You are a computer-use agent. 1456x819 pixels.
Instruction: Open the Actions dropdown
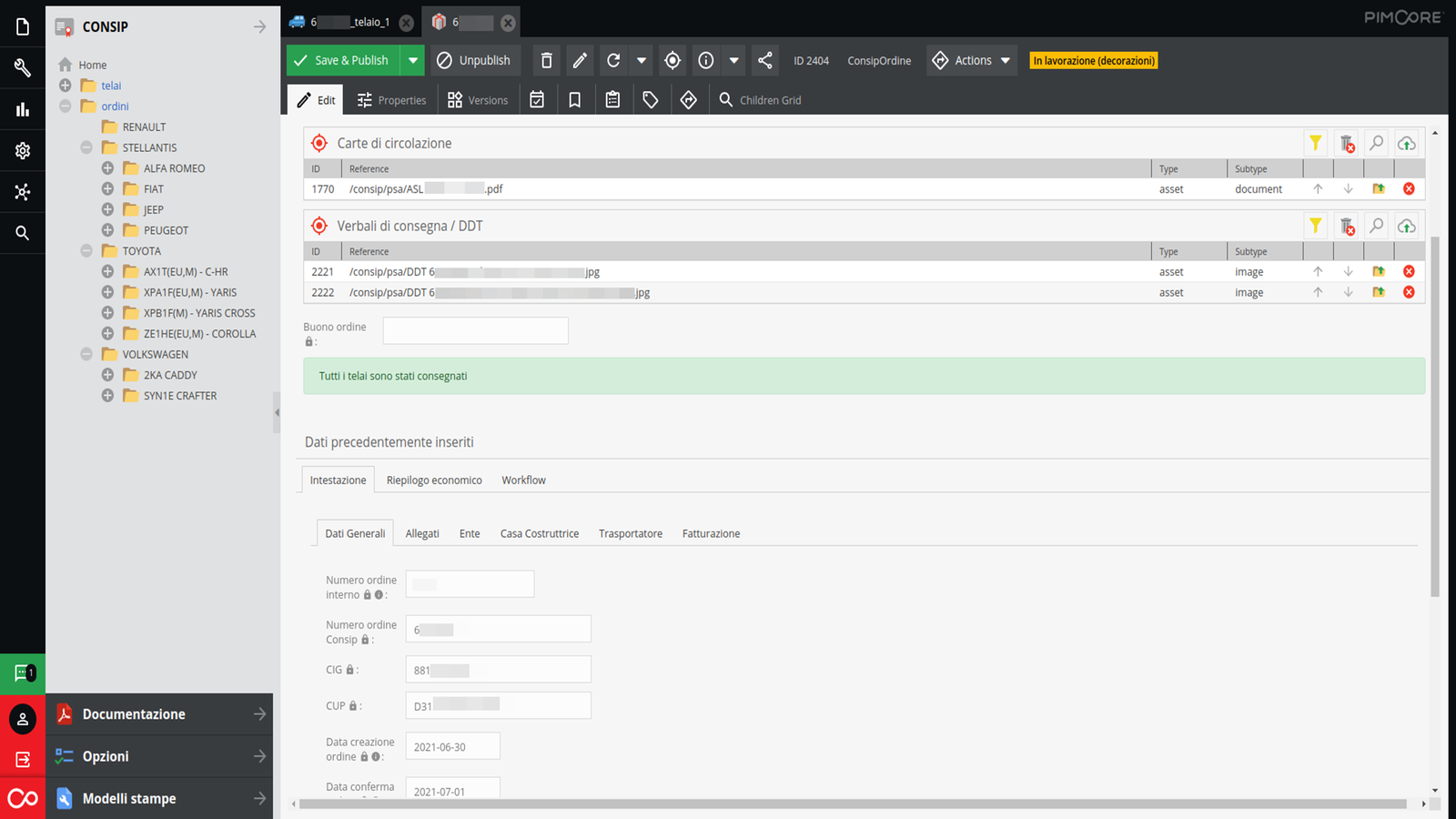[x=972, y=60]
